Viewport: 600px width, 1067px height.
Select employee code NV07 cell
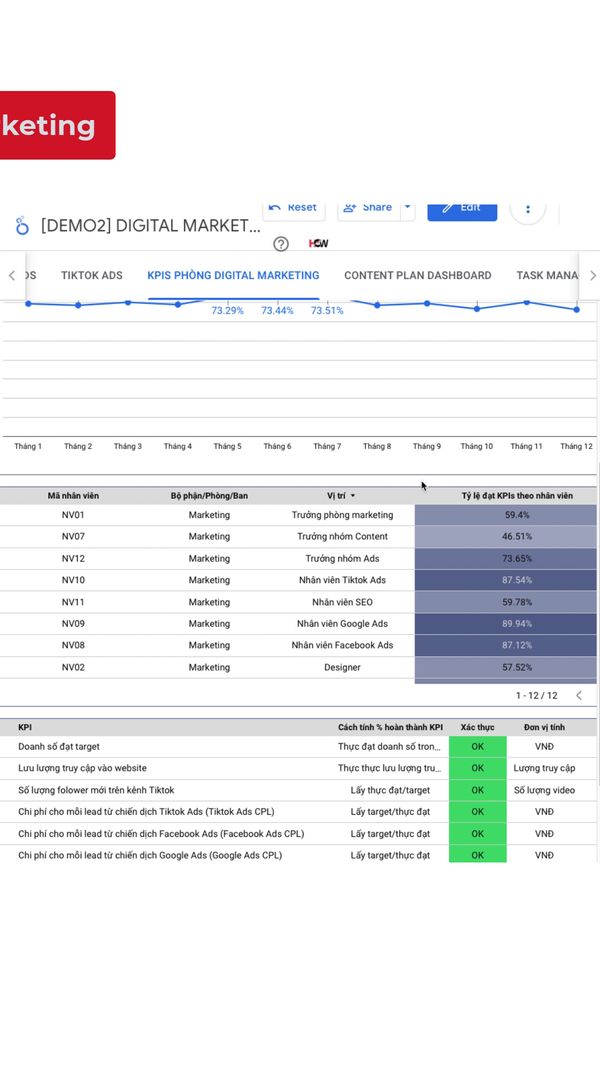tap(73, 537)
